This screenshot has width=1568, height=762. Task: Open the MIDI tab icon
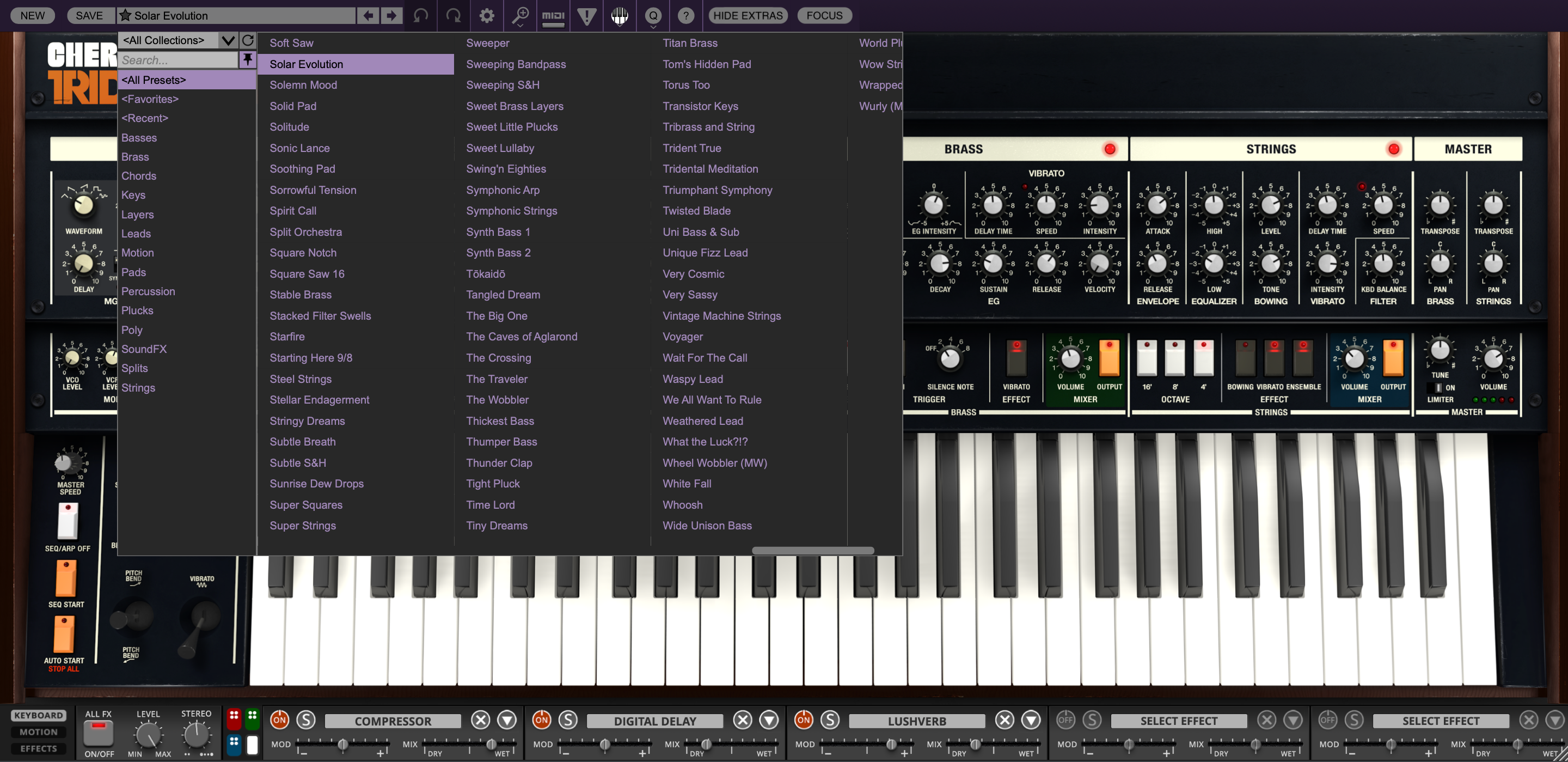[x=553, y=15]
